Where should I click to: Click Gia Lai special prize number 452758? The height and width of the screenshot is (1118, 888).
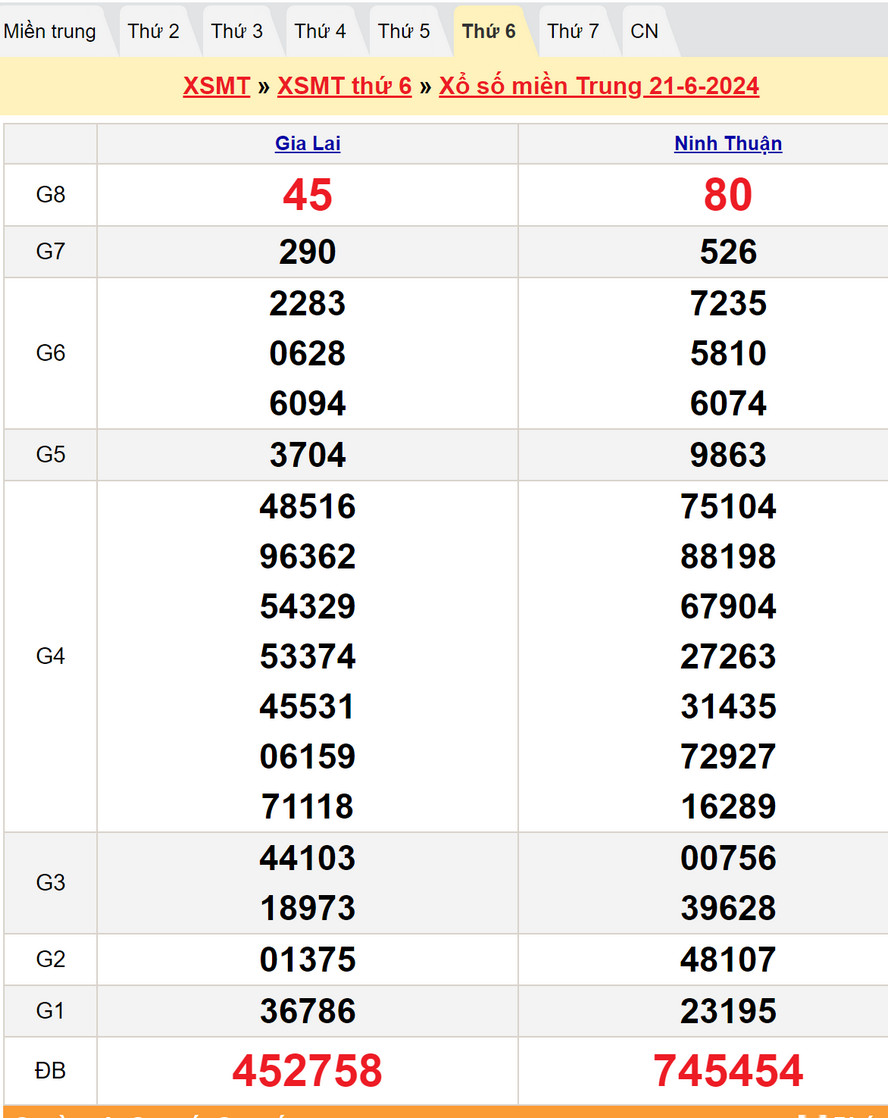(308, 1071)
